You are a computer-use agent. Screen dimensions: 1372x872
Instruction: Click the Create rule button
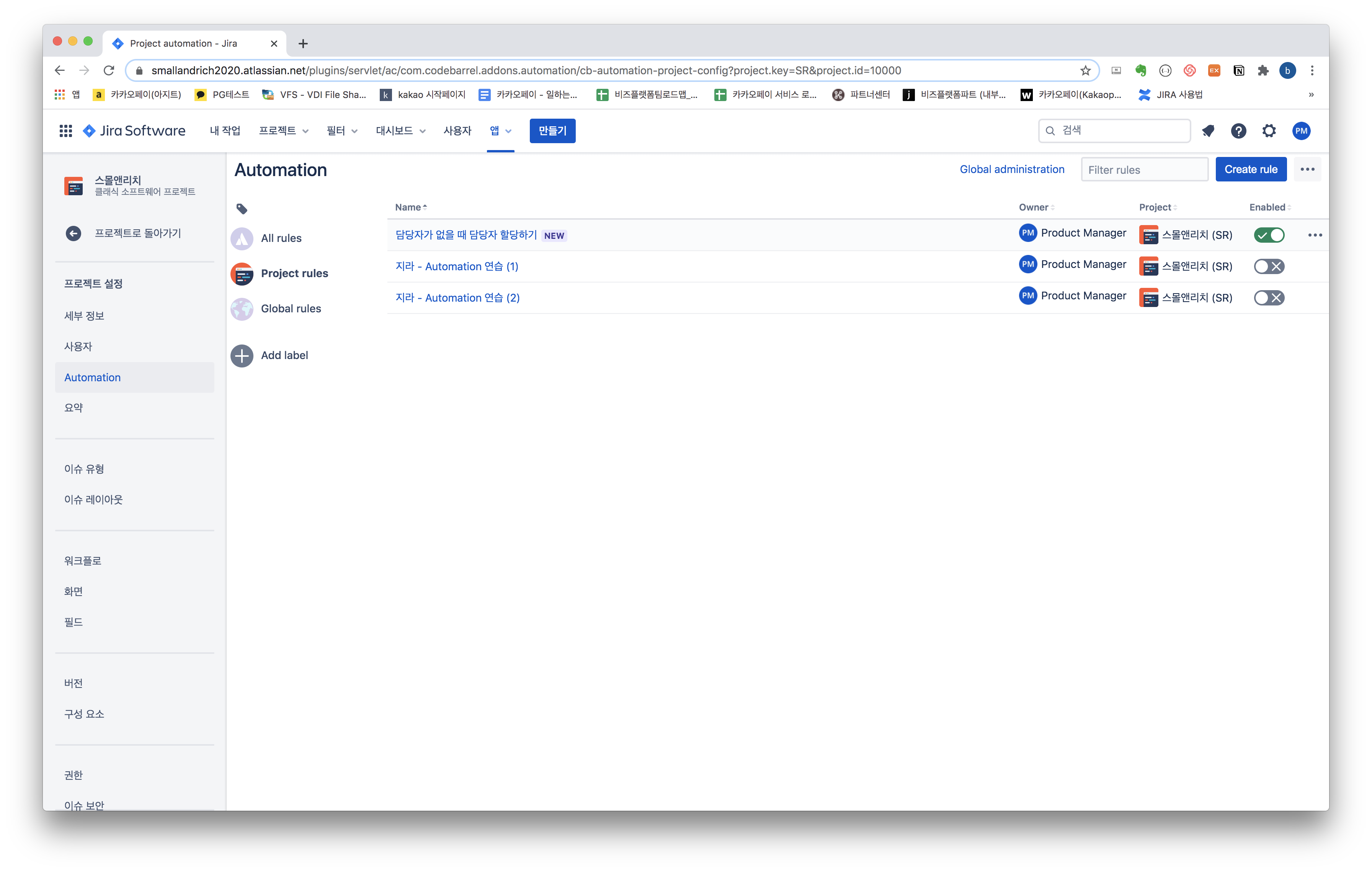[x=1251, y=170]
